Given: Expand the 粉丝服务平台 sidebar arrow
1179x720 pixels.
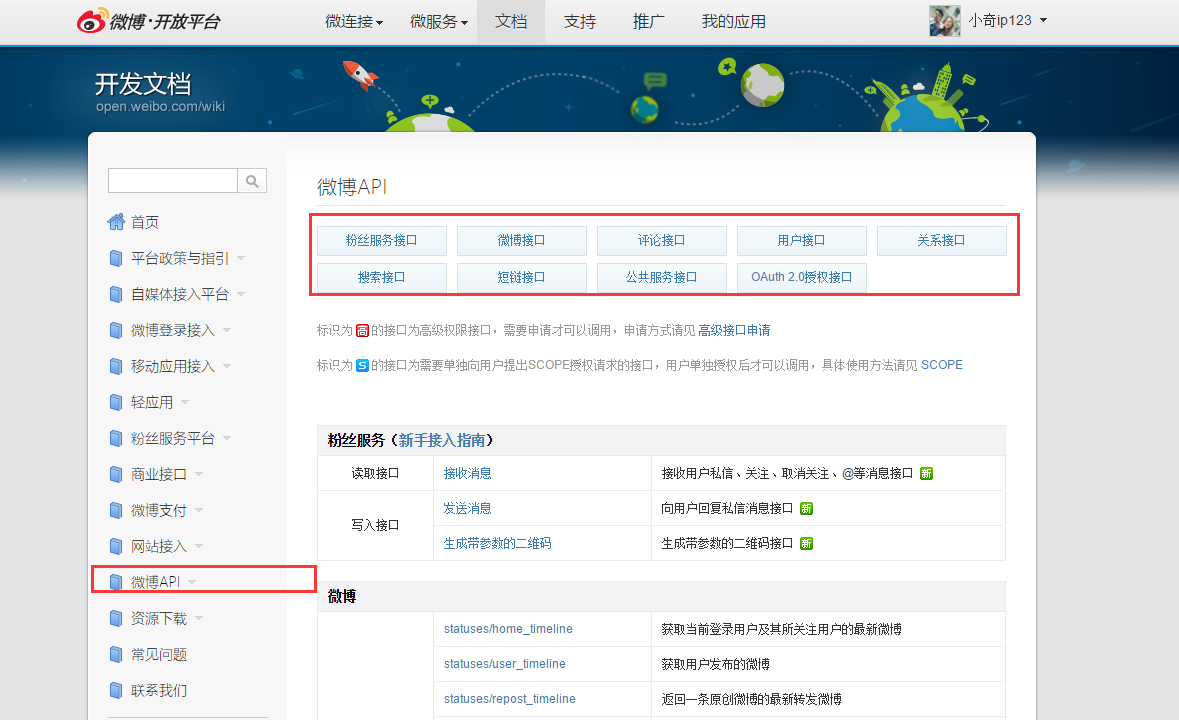Looking at the screenshot, I should [x=227, y=438].
